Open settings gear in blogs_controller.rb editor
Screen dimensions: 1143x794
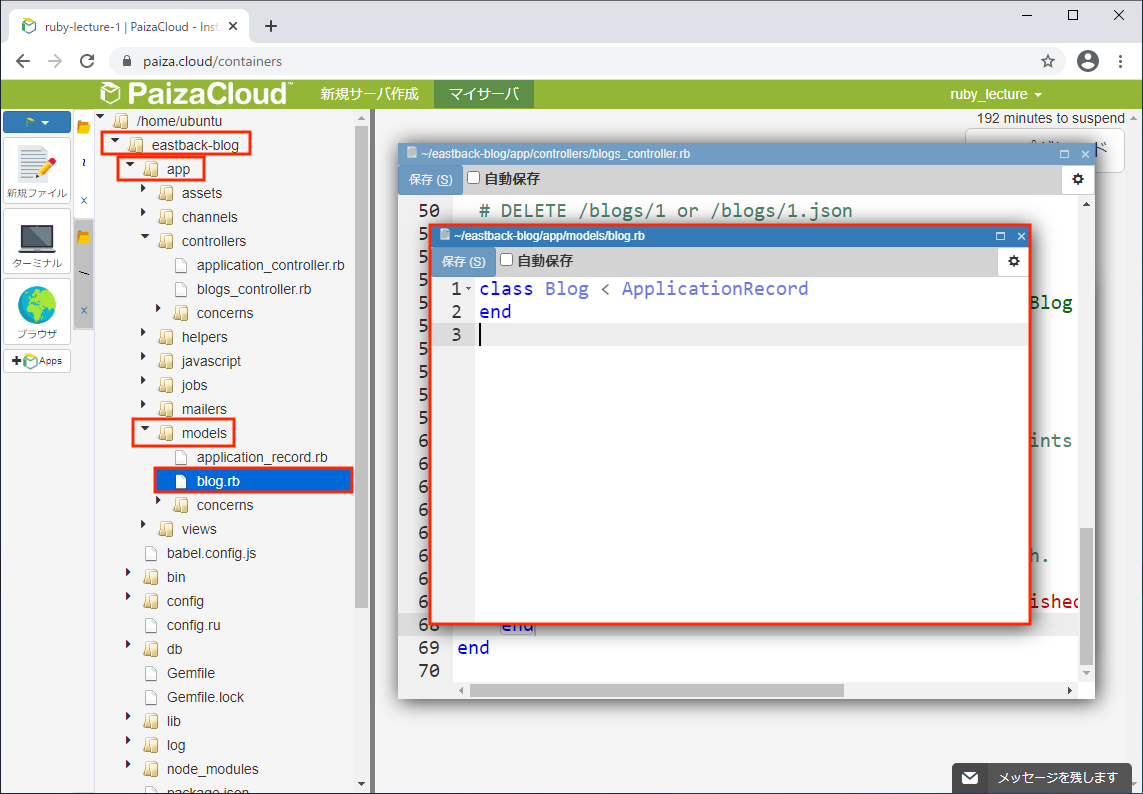1077,180
